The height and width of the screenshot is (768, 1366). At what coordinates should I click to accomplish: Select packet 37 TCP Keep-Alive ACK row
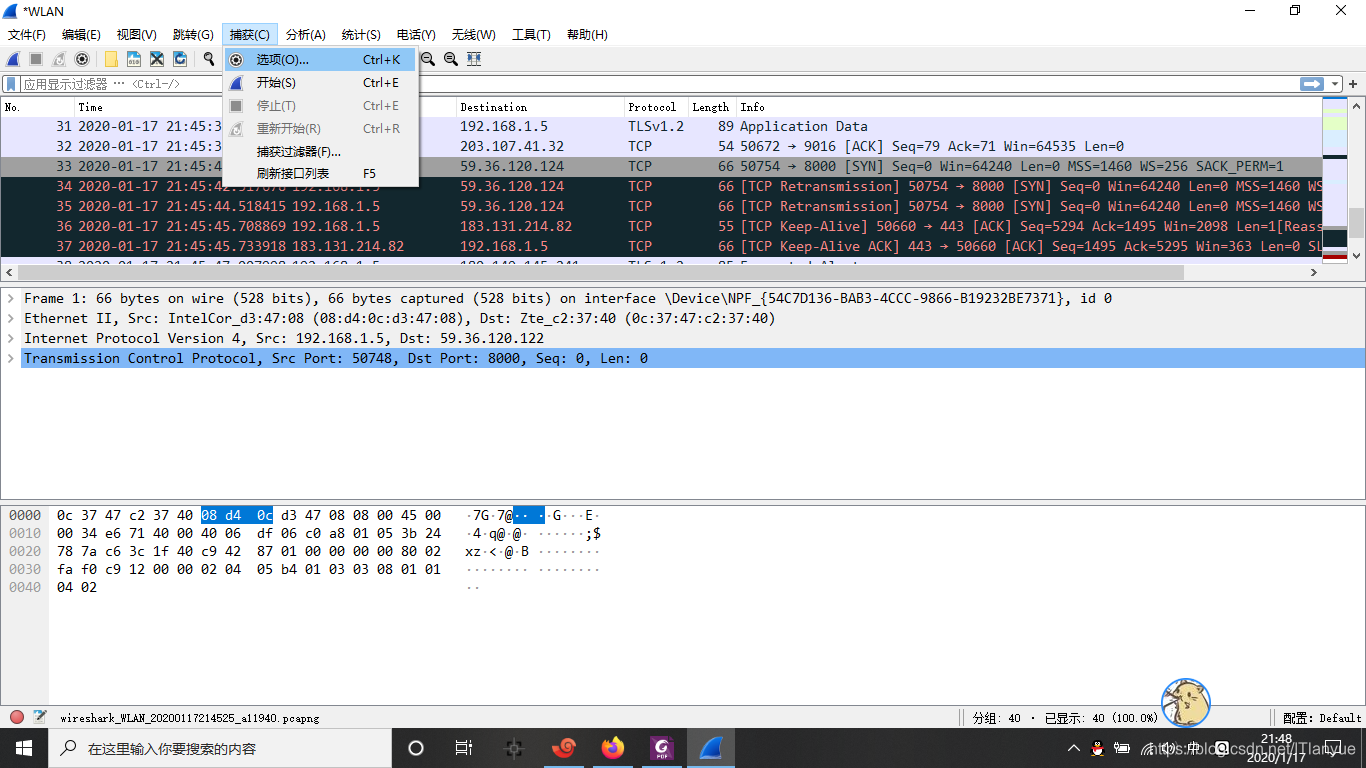point(661,246)
